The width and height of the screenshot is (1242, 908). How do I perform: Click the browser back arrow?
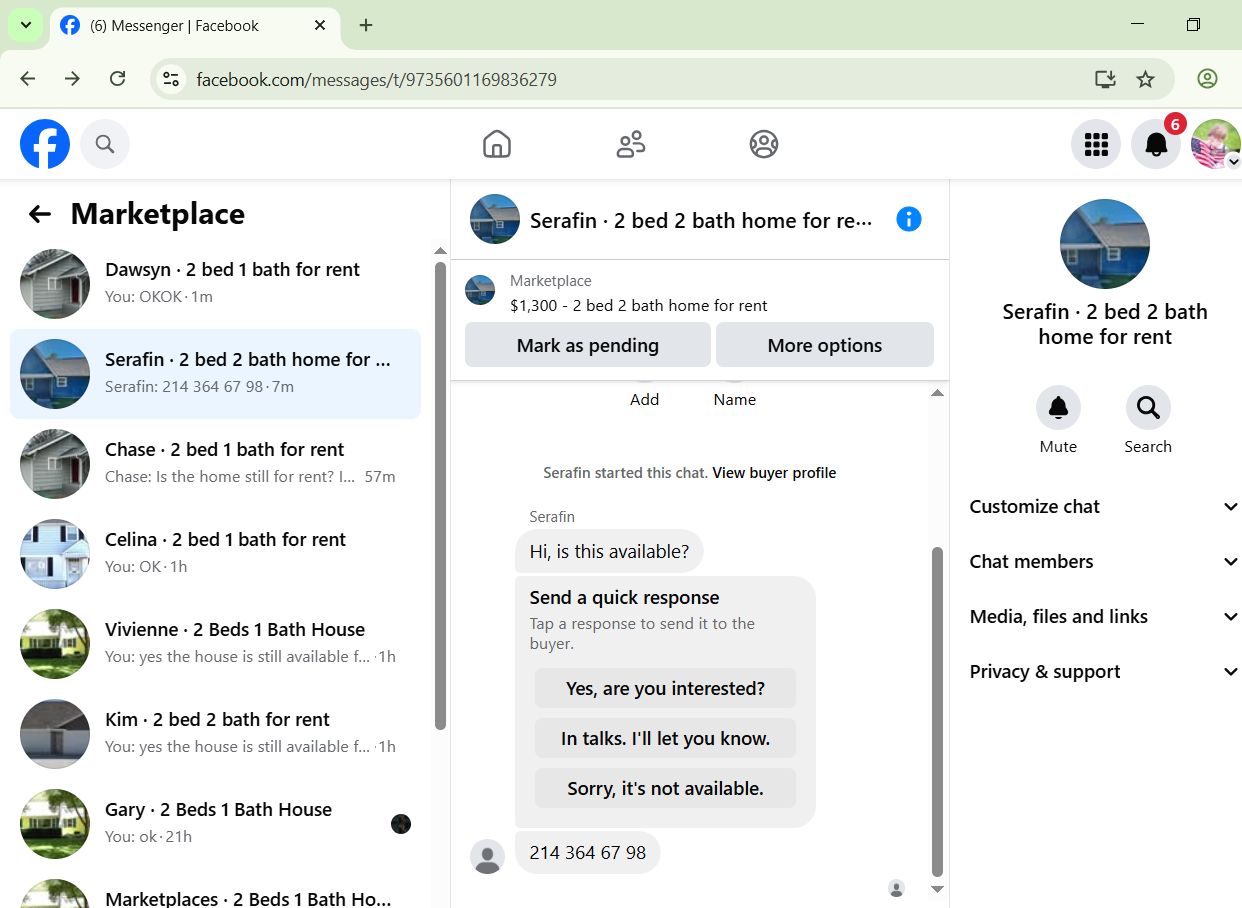coord(27,79)
